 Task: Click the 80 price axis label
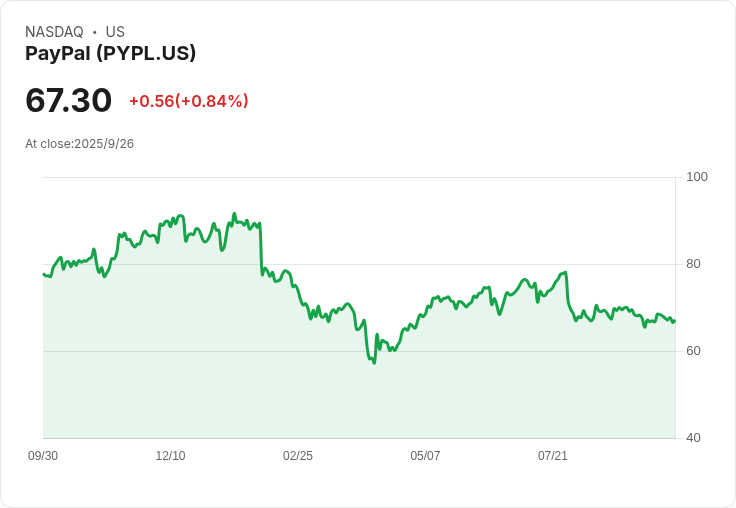(693, 264)
